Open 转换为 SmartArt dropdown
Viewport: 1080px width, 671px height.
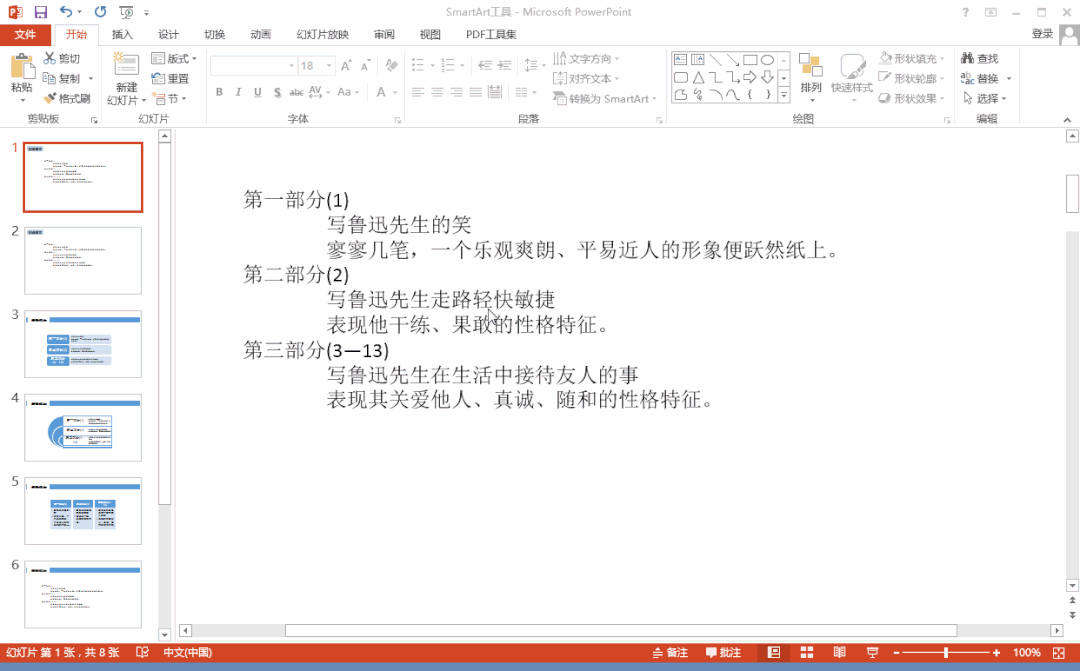[605, 99]
